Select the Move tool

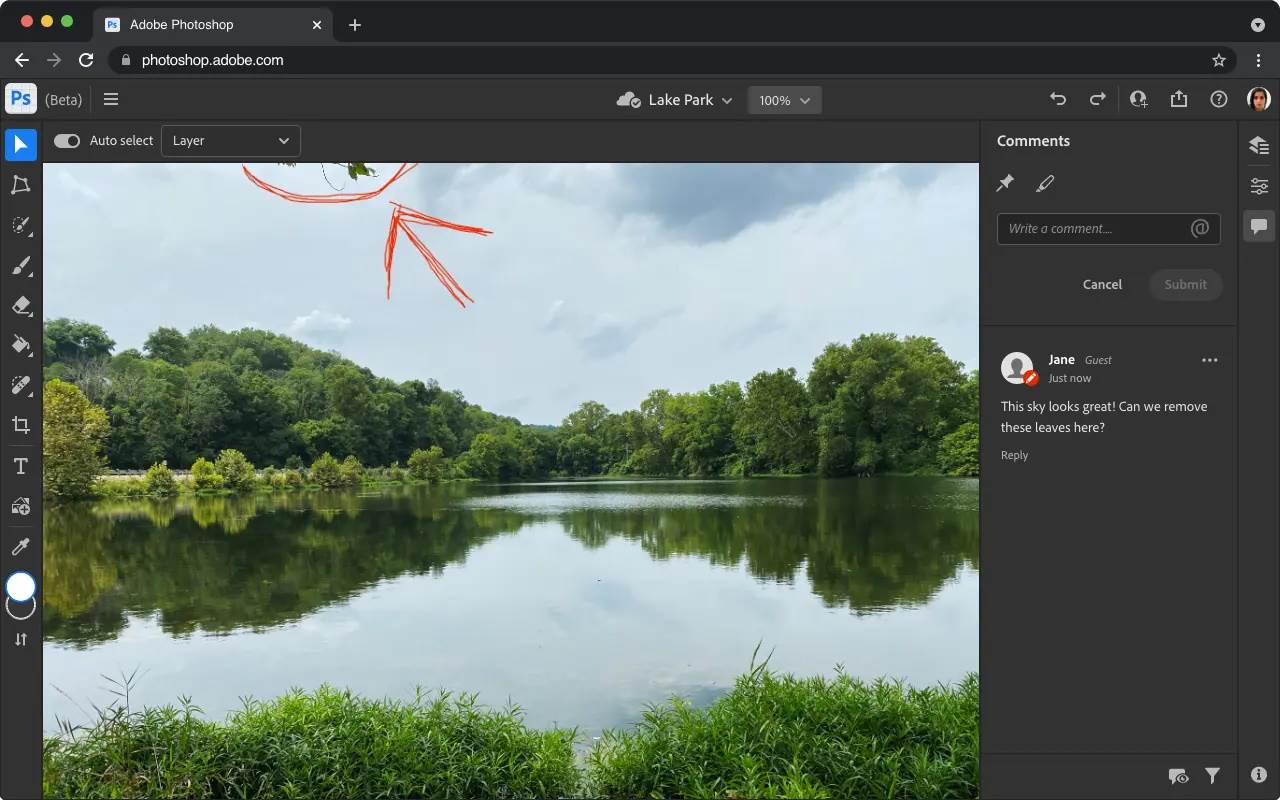tap(20, 145)
